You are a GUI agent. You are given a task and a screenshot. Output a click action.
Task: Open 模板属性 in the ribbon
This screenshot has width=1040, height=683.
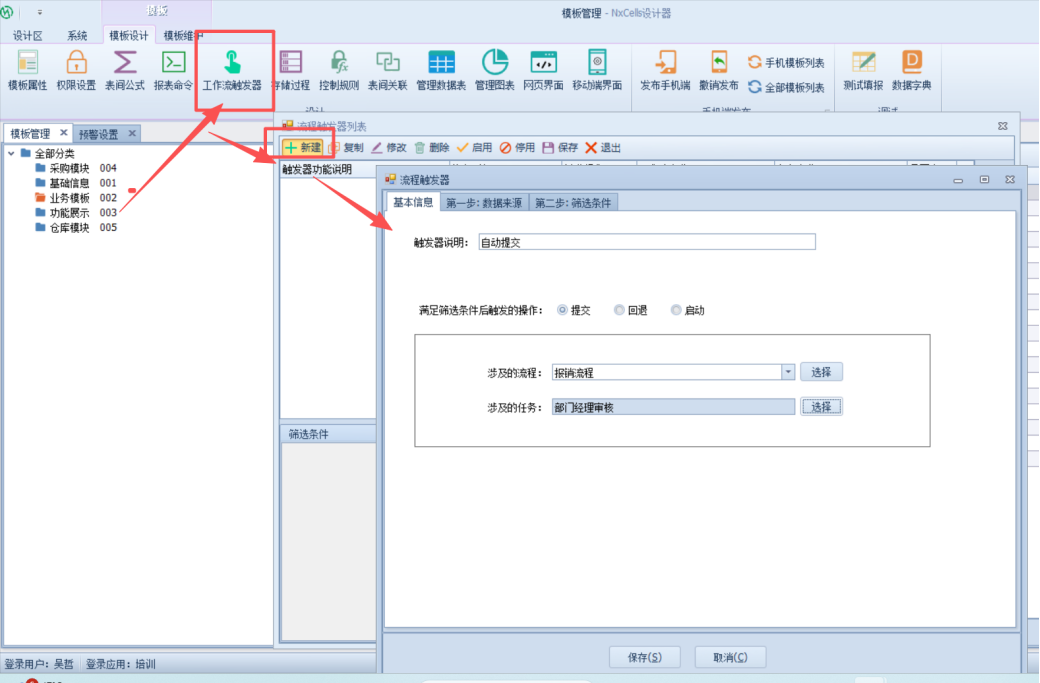tap(27, 69)
